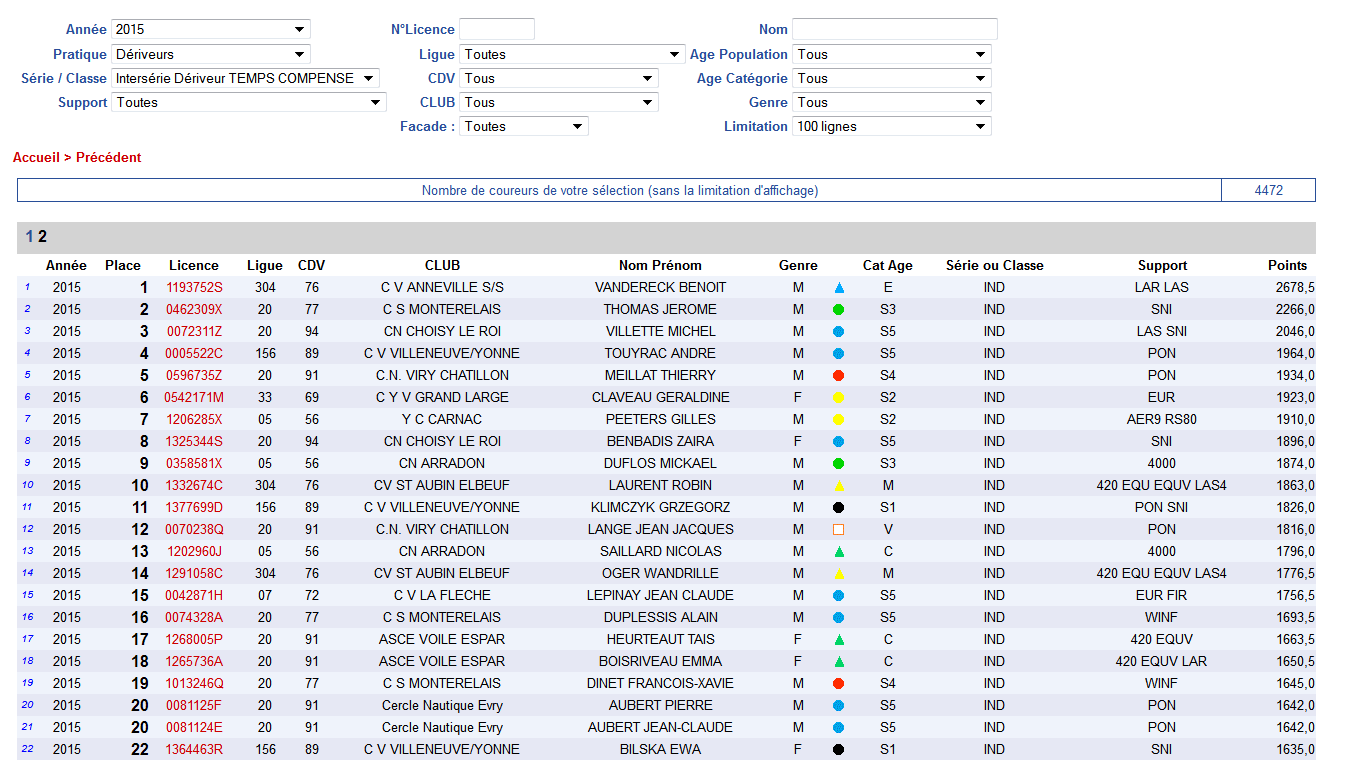Go to the Accueil link
This screenshot has width=1352, height=760.
pyautogui.click(x=36, y=158)
